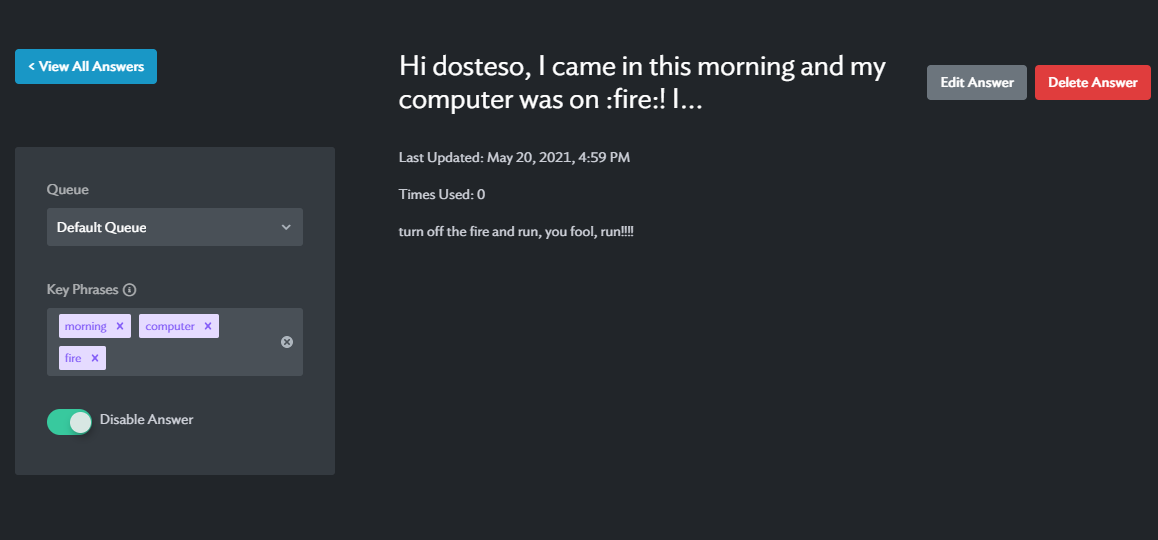Screen dimensions: 1158x540
Task: Click the Times Used counter text
Action: click(x=442, y=194)
